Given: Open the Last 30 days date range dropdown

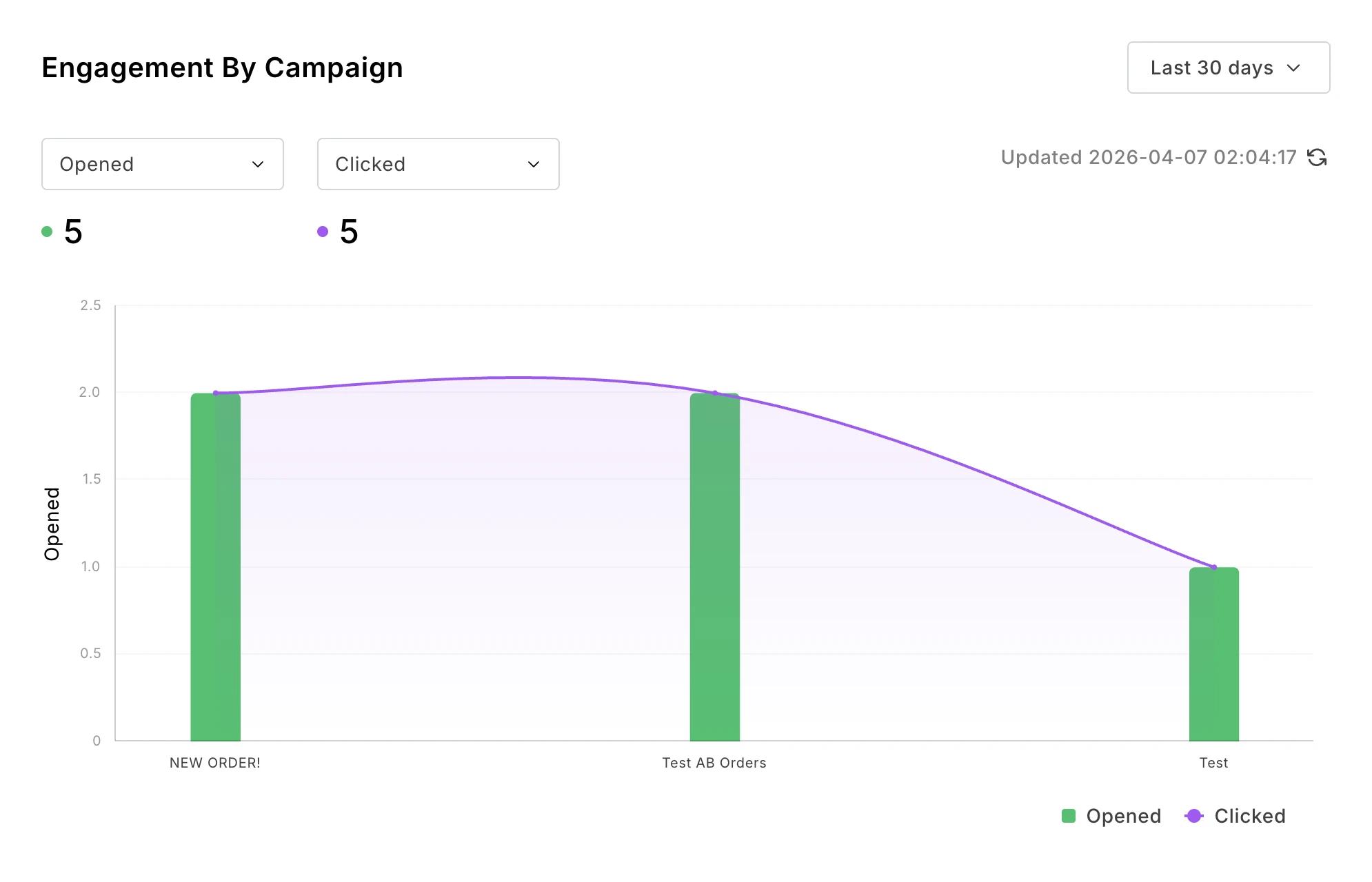Looking at the screenshot, I should 1228,68.
